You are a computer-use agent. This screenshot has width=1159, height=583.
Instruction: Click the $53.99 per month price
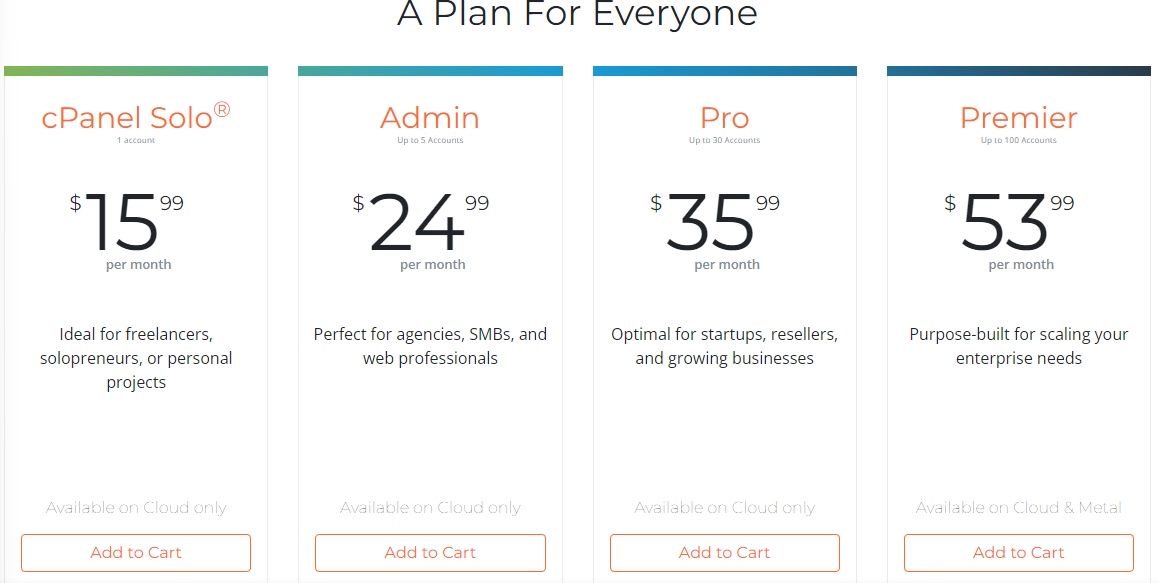tap(1006, 223)
